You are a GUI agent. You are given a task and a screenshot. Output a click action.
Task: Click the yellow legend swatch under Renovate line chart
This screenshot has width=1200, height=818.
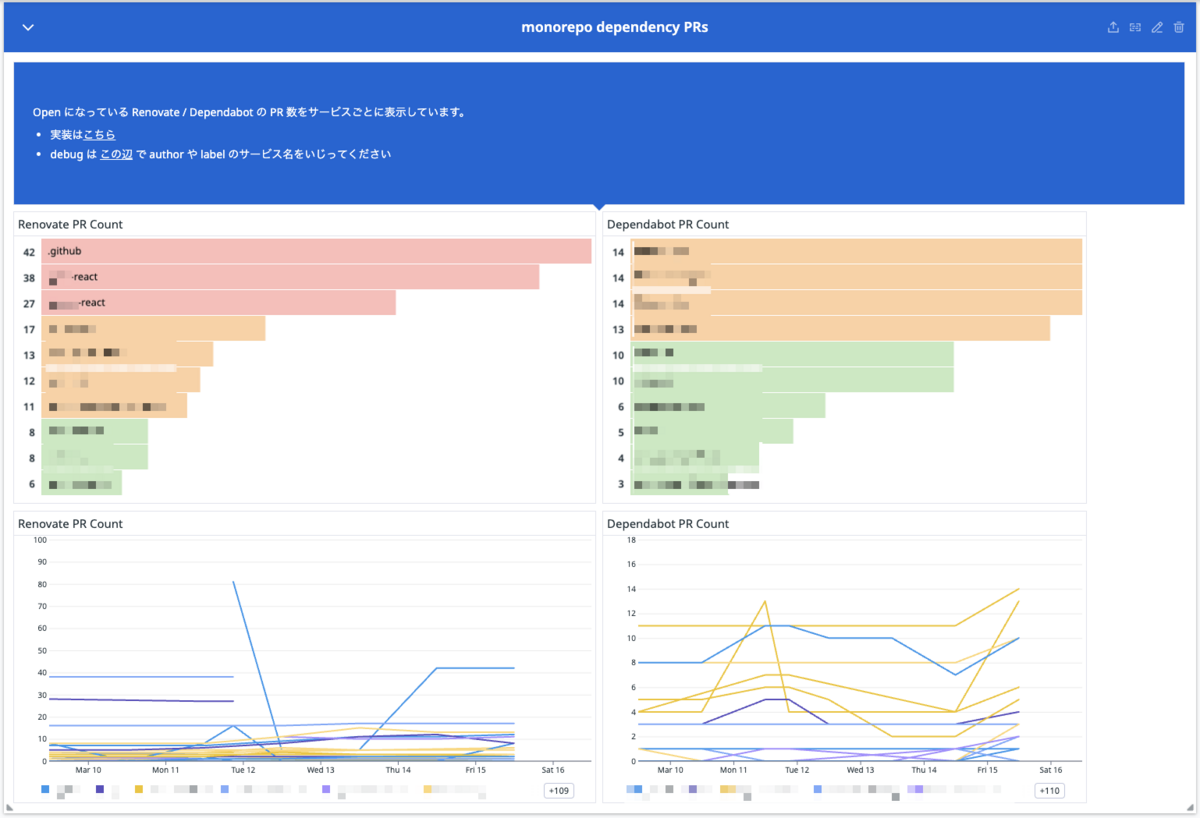[139, 790]
